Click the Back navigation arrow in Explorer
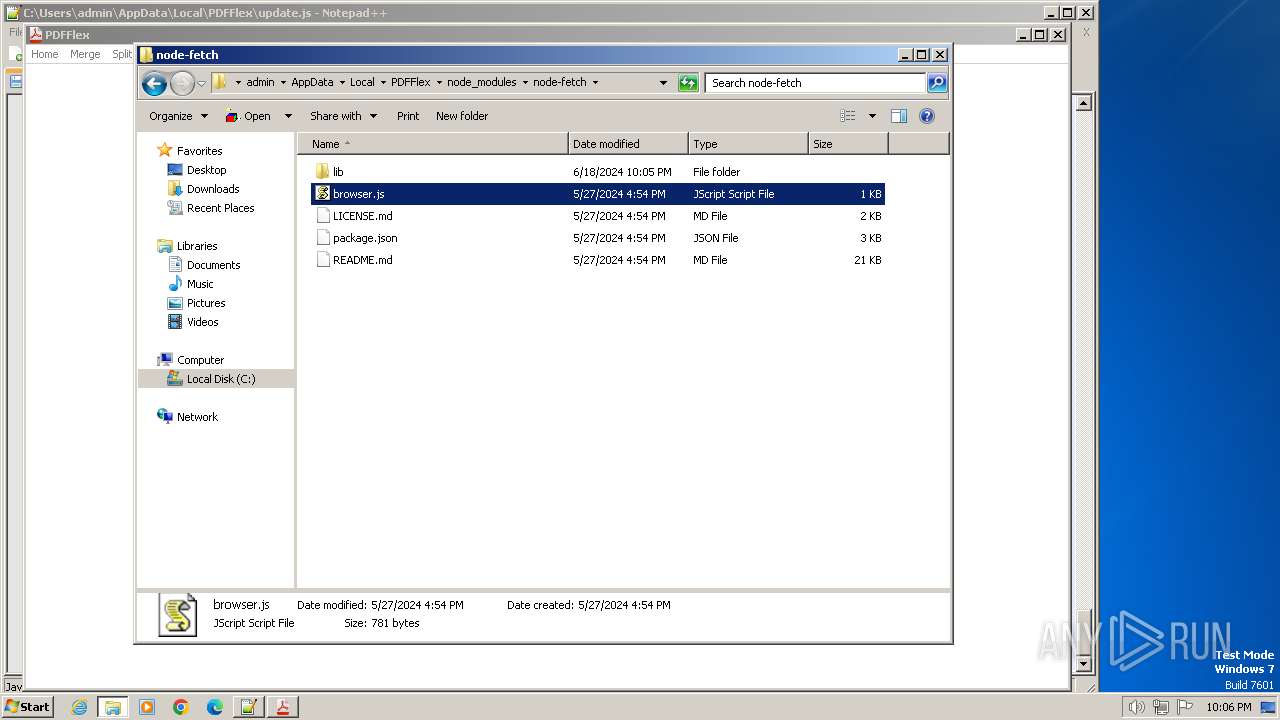This screenshot has height=720, width=1280. tap(154, 83)
